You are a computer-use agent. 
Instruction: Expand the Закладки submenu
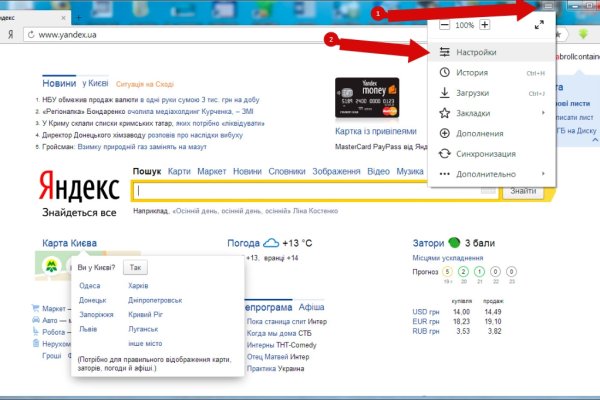[478, 113]
